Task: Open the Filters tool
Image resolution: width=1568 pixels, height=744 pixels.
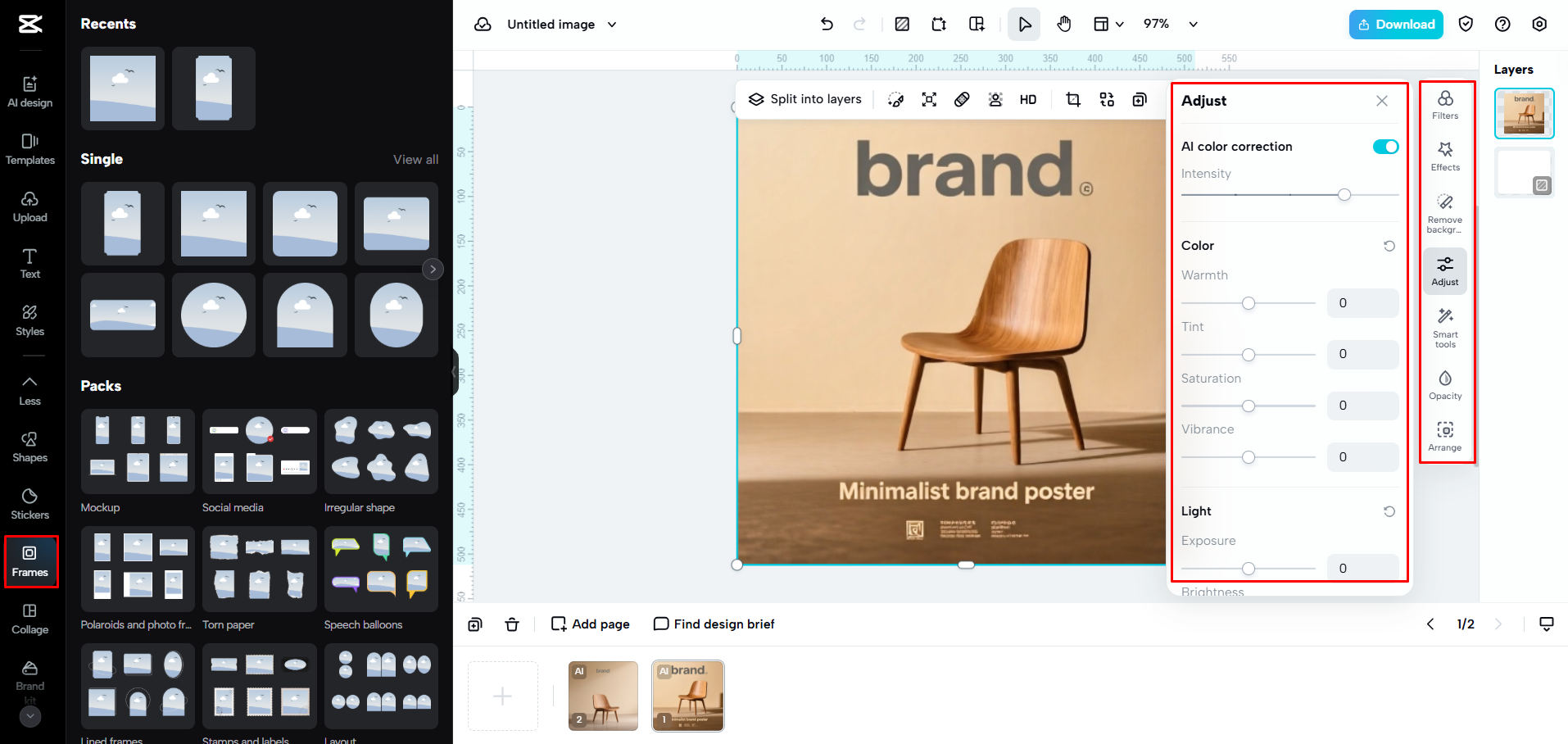Action: pos(1445,105)
